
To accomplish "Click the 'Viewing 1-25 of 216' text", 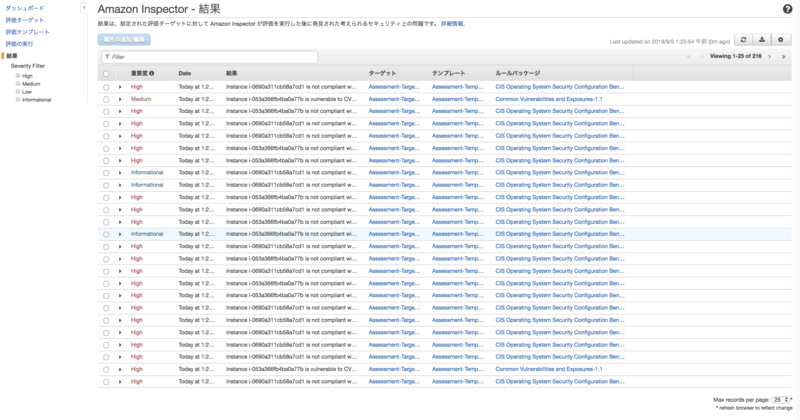I will coord(735,57).
